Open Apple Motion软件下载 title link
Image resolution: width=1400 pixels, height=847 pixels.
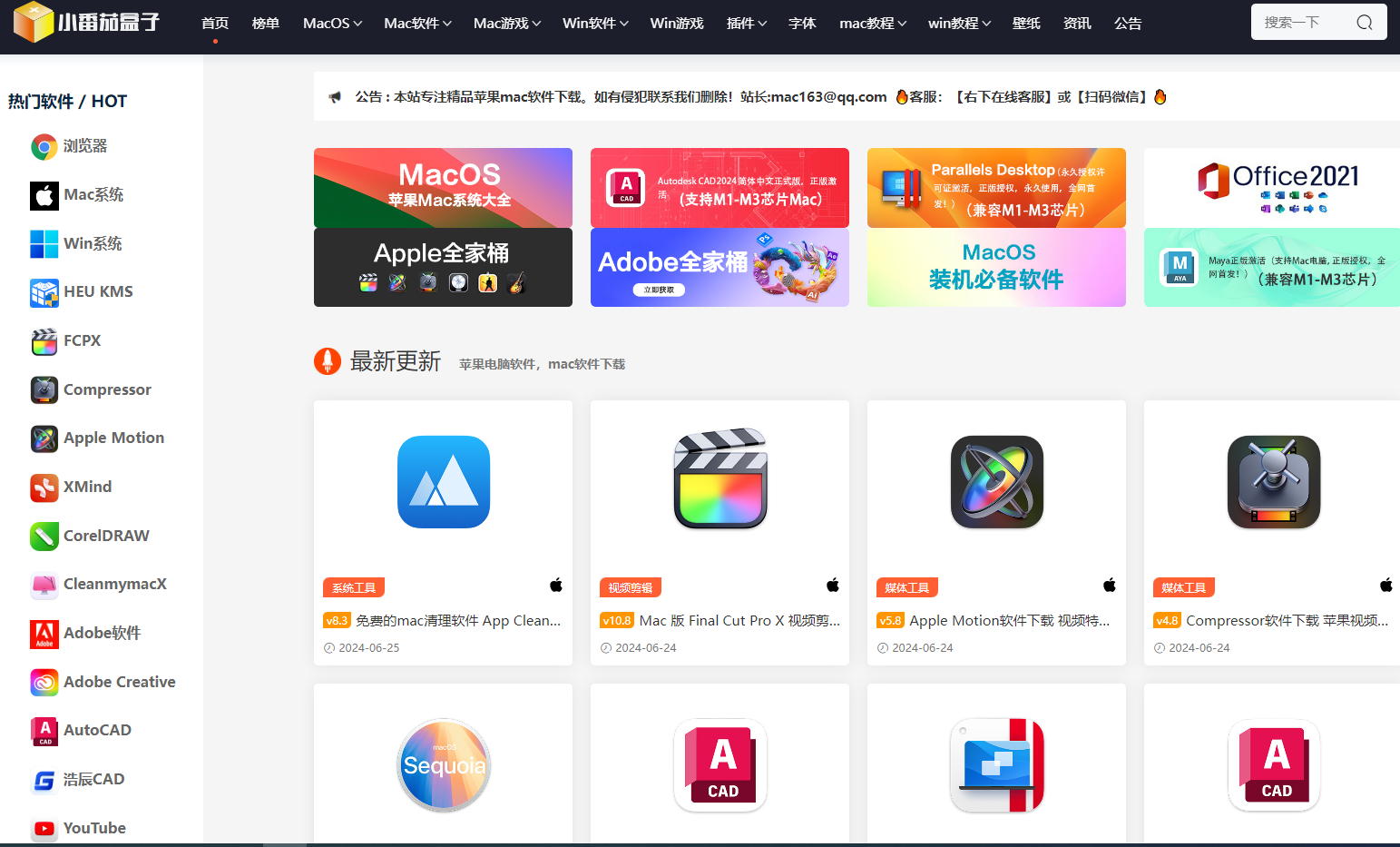1010,621
